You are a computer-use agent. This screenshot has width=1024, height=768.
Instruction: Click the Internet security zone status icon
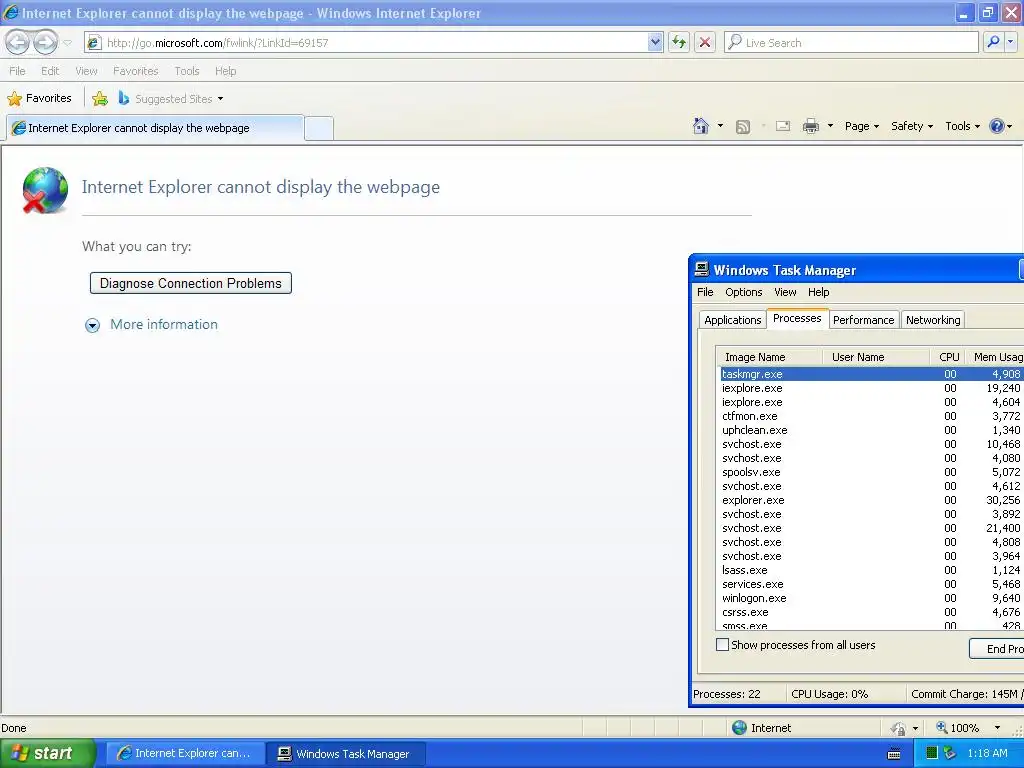tap(739, 728)
